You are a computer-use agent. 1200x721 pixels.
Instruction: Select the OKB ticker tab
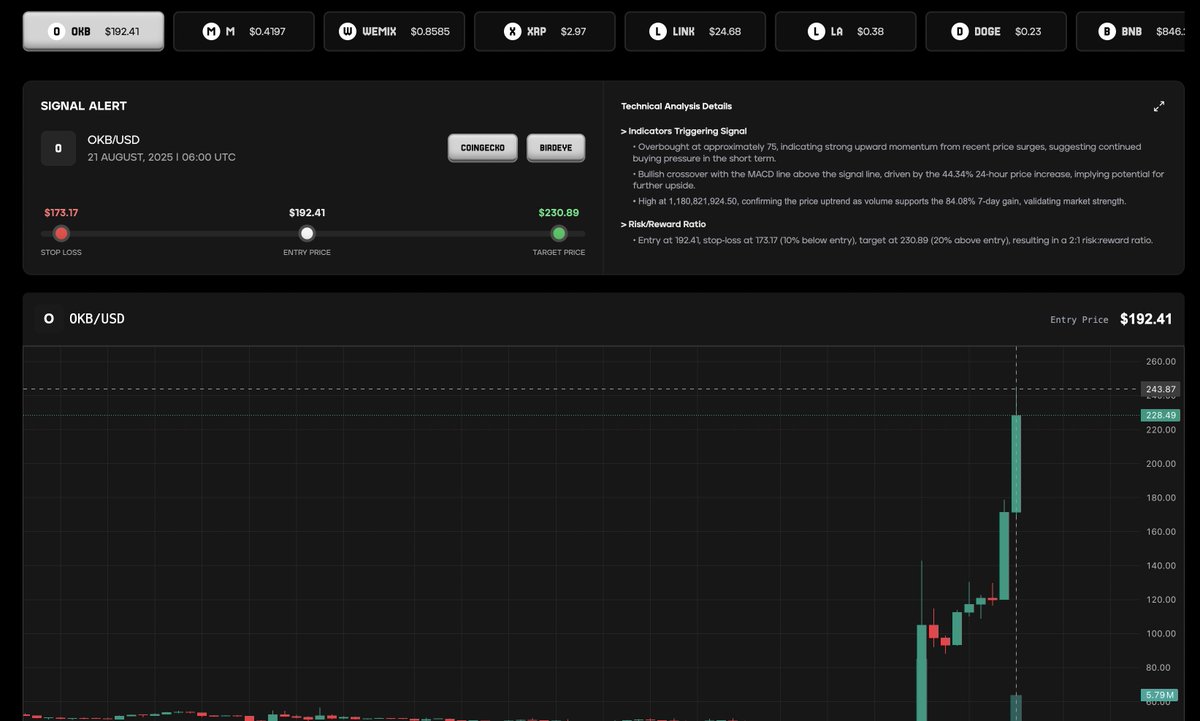93,31
